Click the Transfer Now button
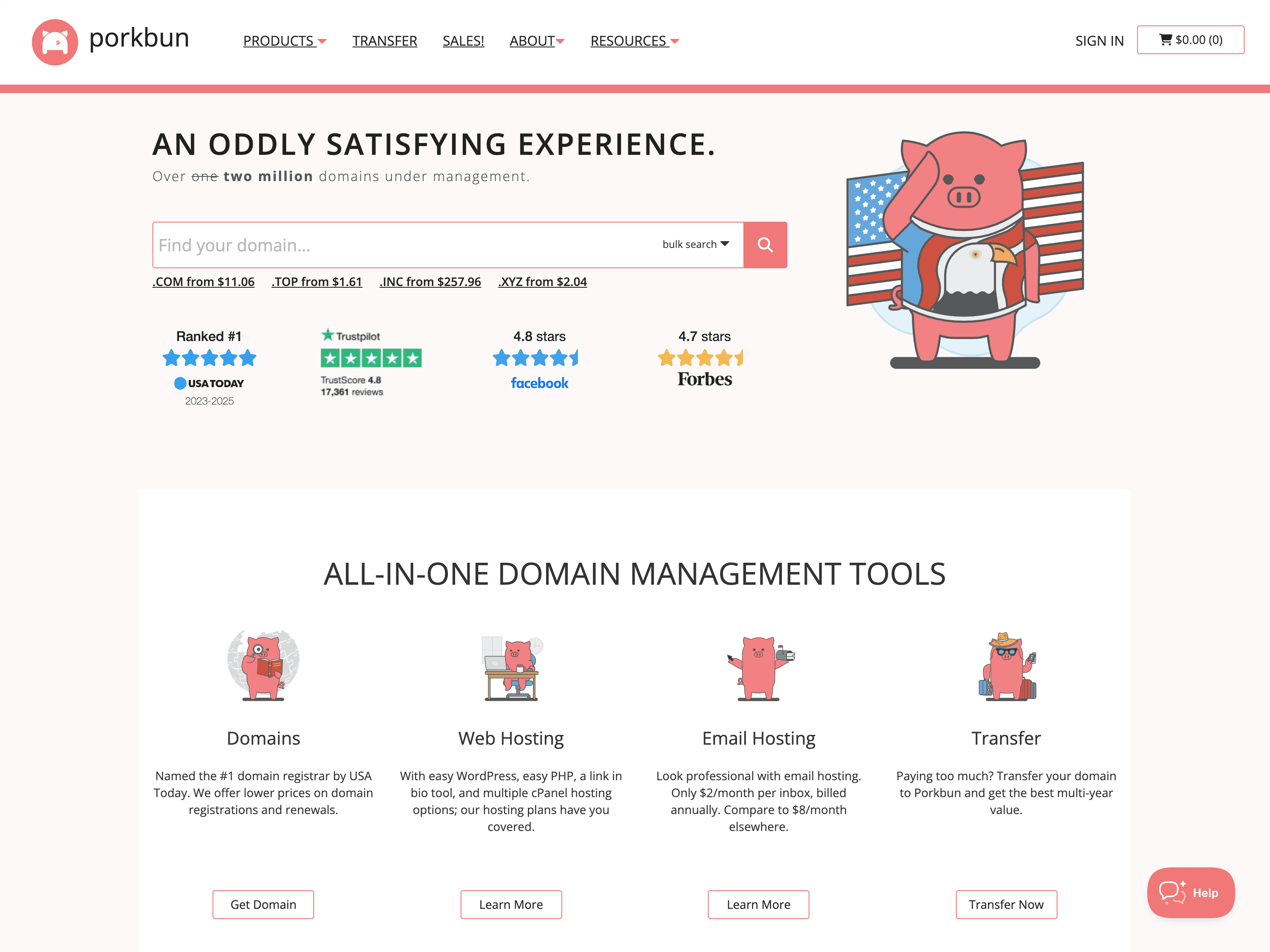Screen dimensions: 1270x952 tap(1006, 904)
